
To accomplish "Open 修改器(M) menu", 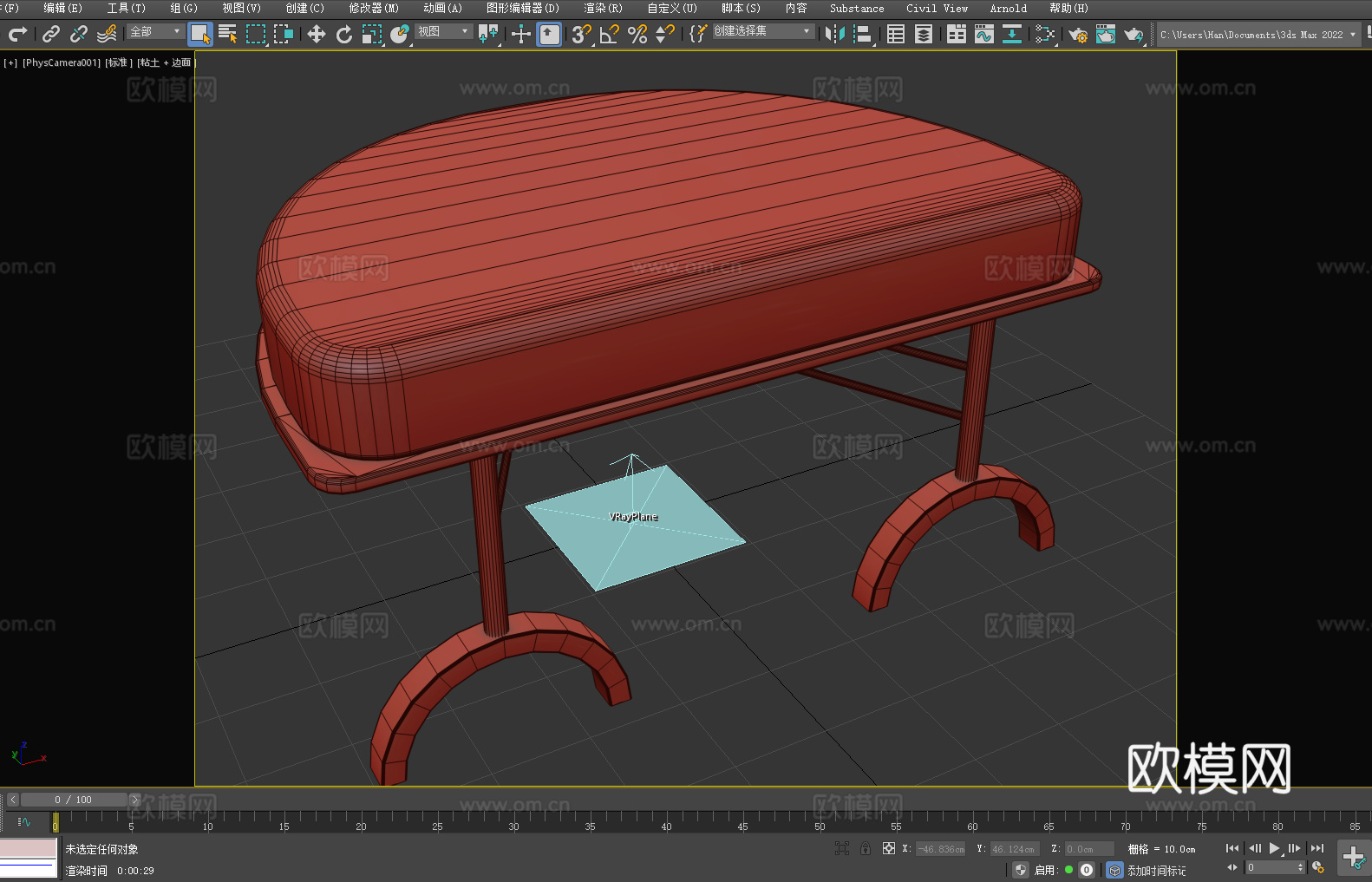I will click(x=374, y=8).
